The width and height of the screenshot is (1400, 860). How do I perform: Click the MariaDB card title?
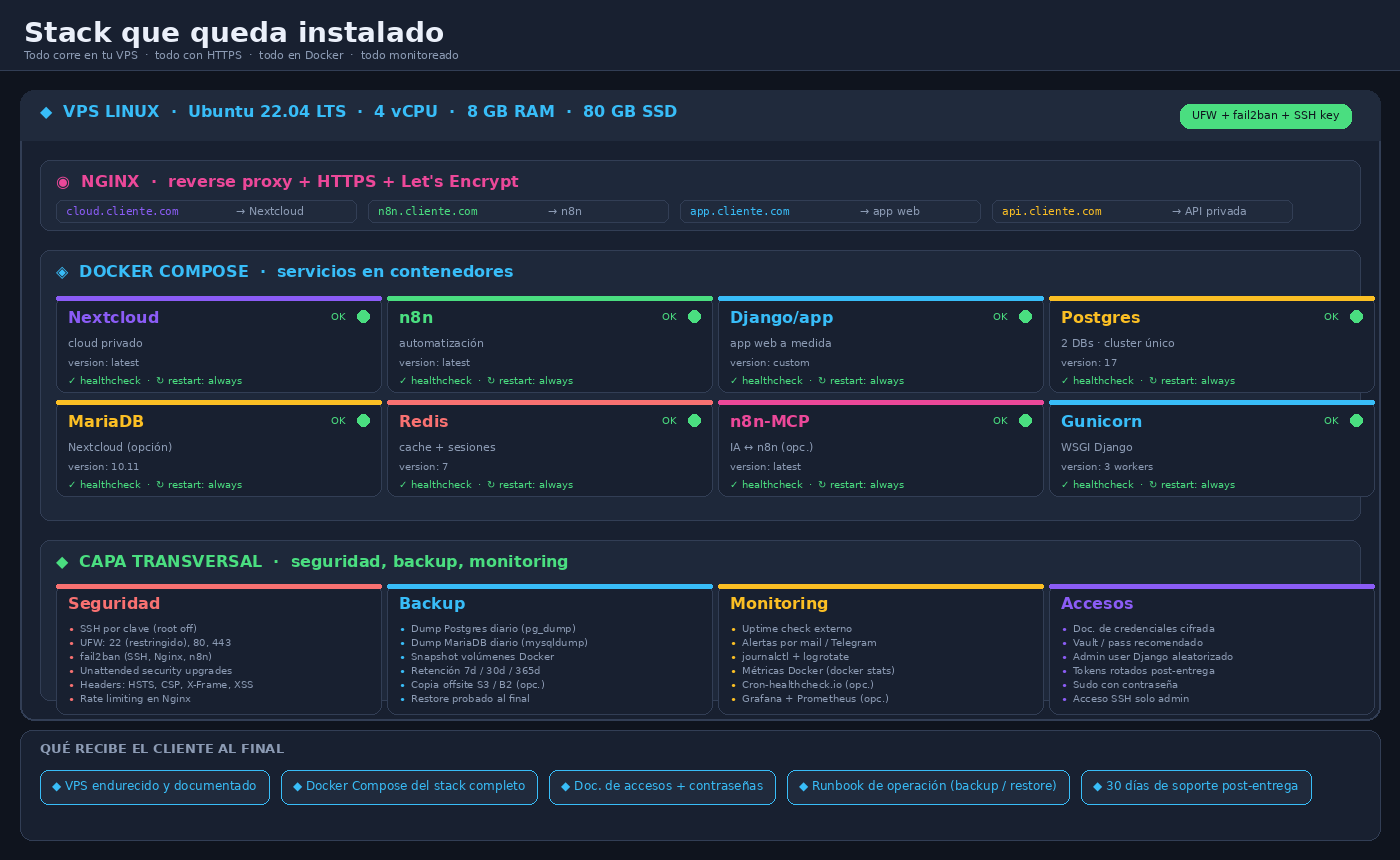(106, 422)
